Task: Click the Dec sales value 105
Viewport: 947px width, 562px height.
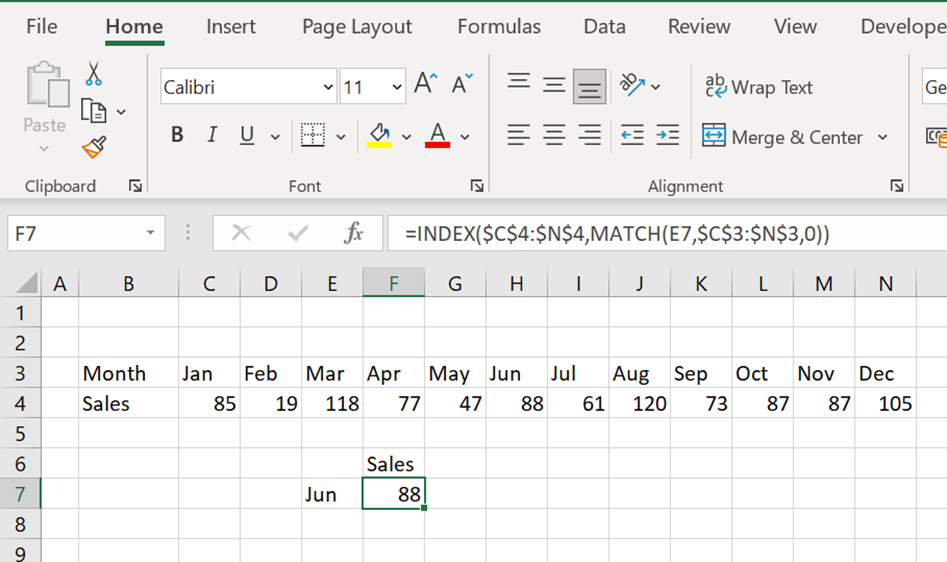Action: [885, 403]
